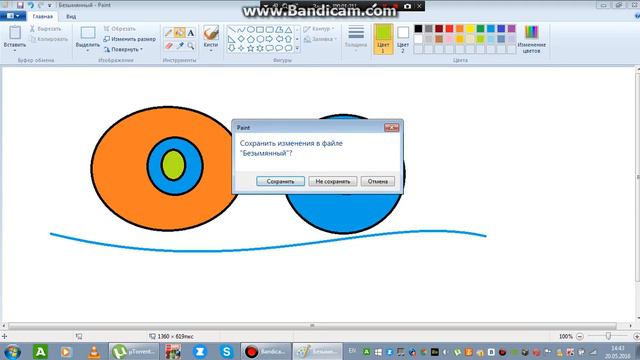This screenshot has height=360, width=640.
Task: Expand the shapes gallery more arrow
Action: [x=297, y=49]
